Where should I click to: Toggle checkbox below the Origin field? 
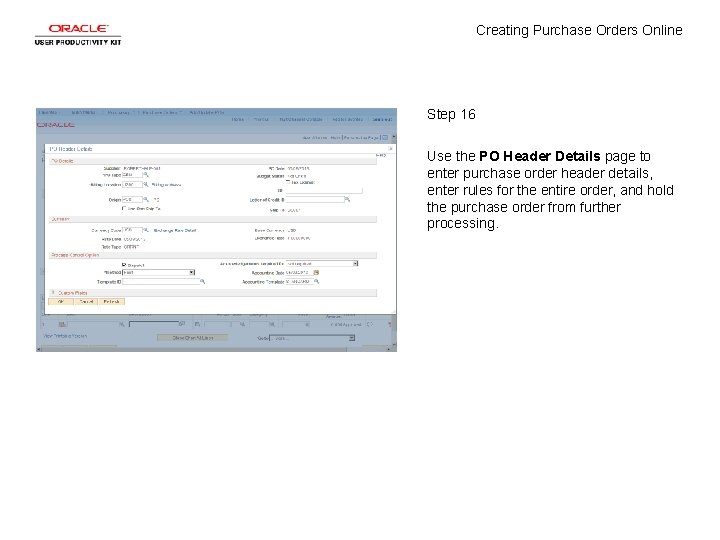(x=124, y=208)
